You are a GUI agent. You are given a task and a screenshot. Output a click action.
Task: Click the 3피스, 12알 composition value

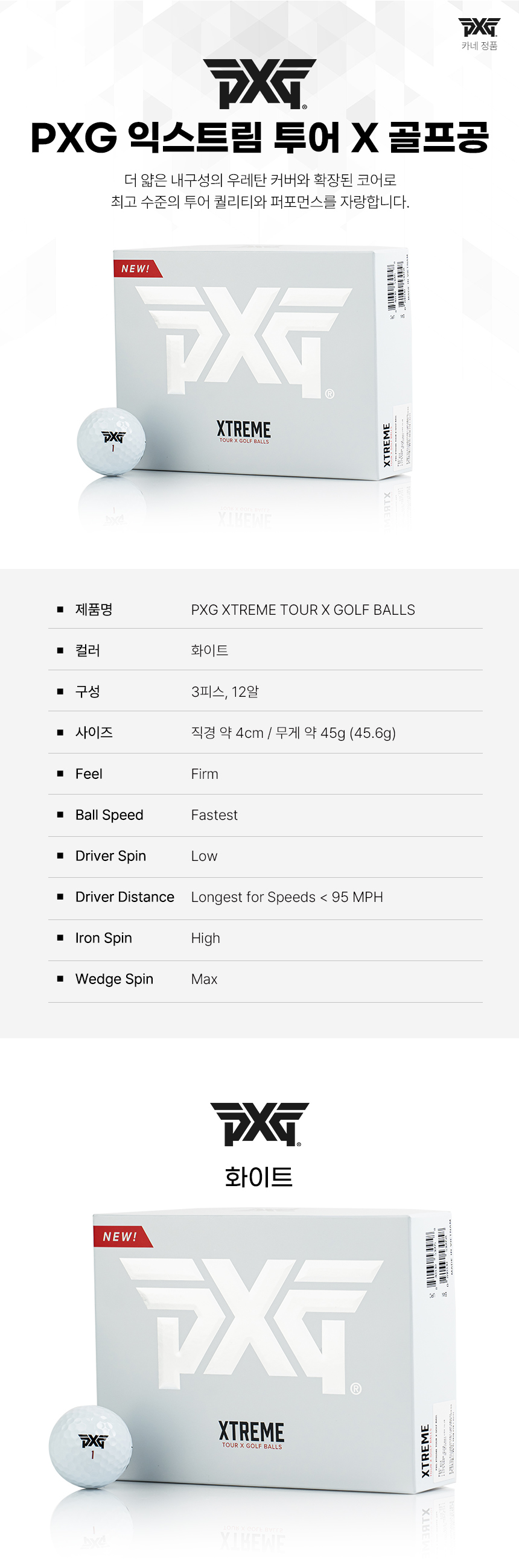[x=224, y=691]
